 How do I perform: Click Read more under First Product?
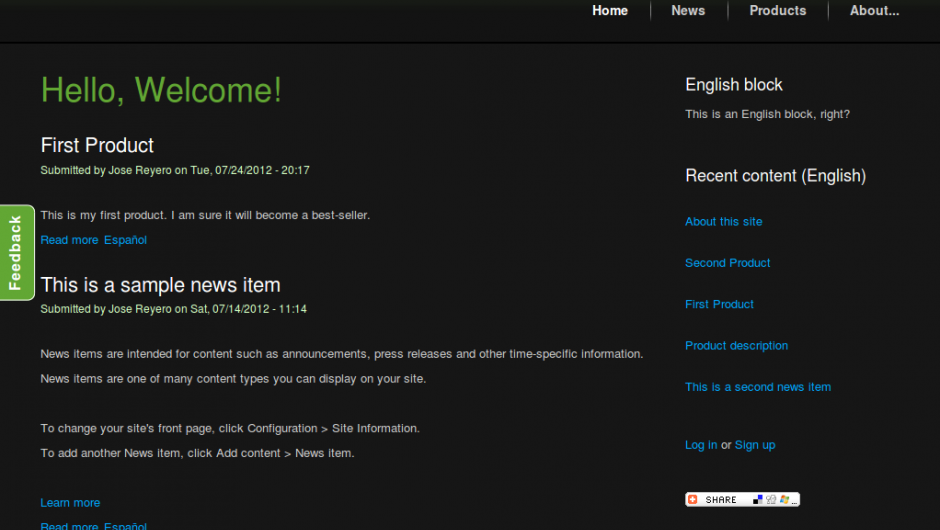click(69, 240)
